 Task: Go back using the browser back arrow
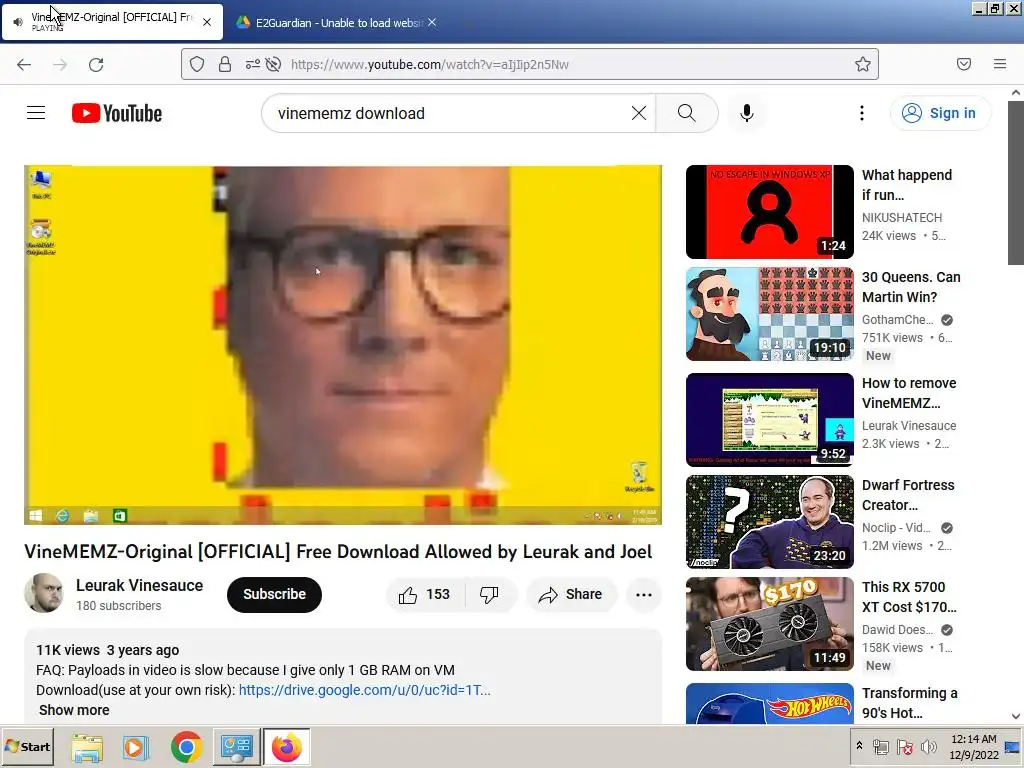[x=24, y=65]
